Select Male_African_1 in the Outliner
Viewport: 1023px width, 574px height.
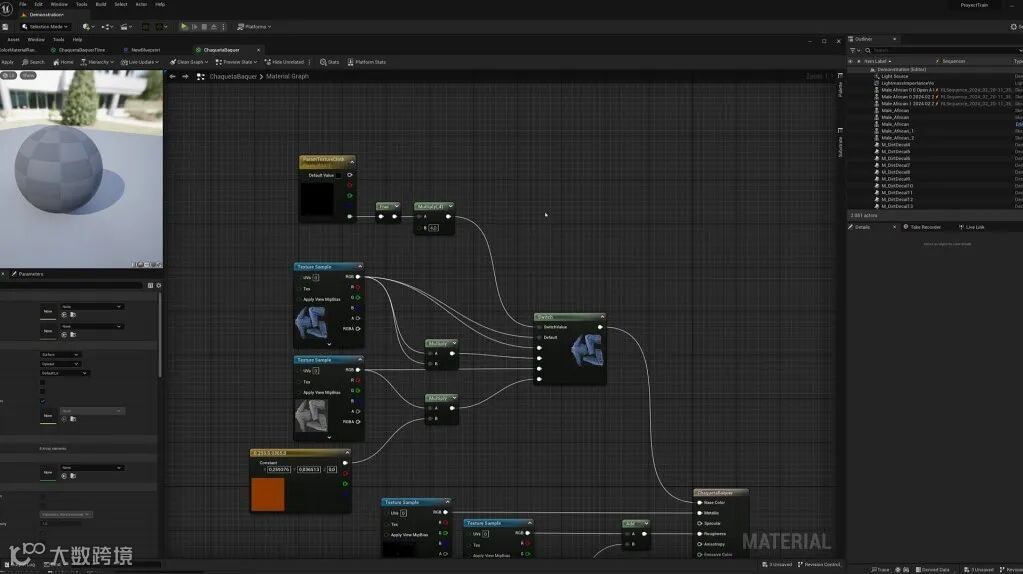pos(897,131)
